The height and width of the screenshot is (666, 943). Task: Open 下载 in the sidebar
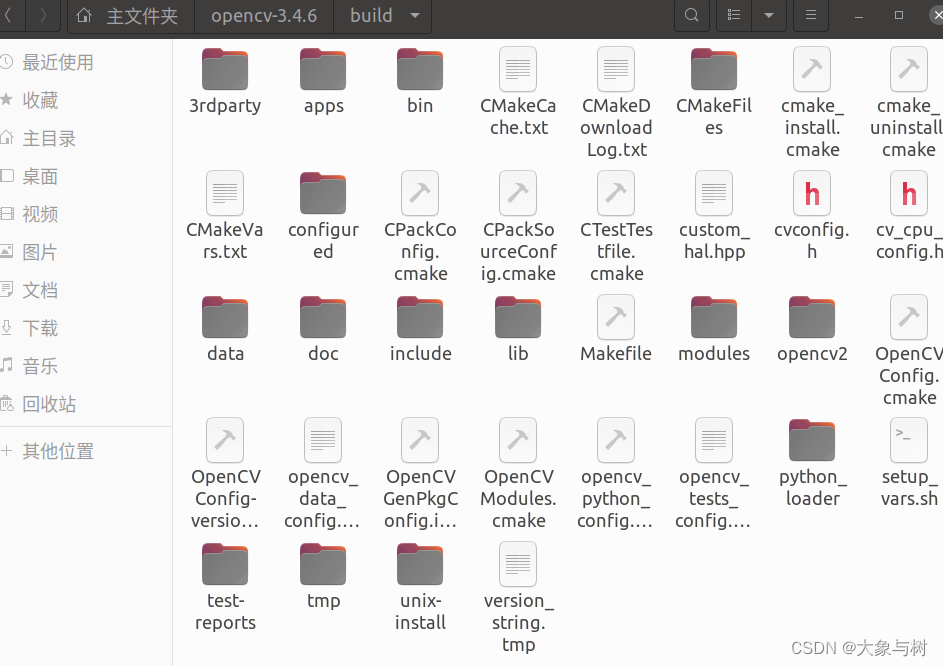(86, 328)
